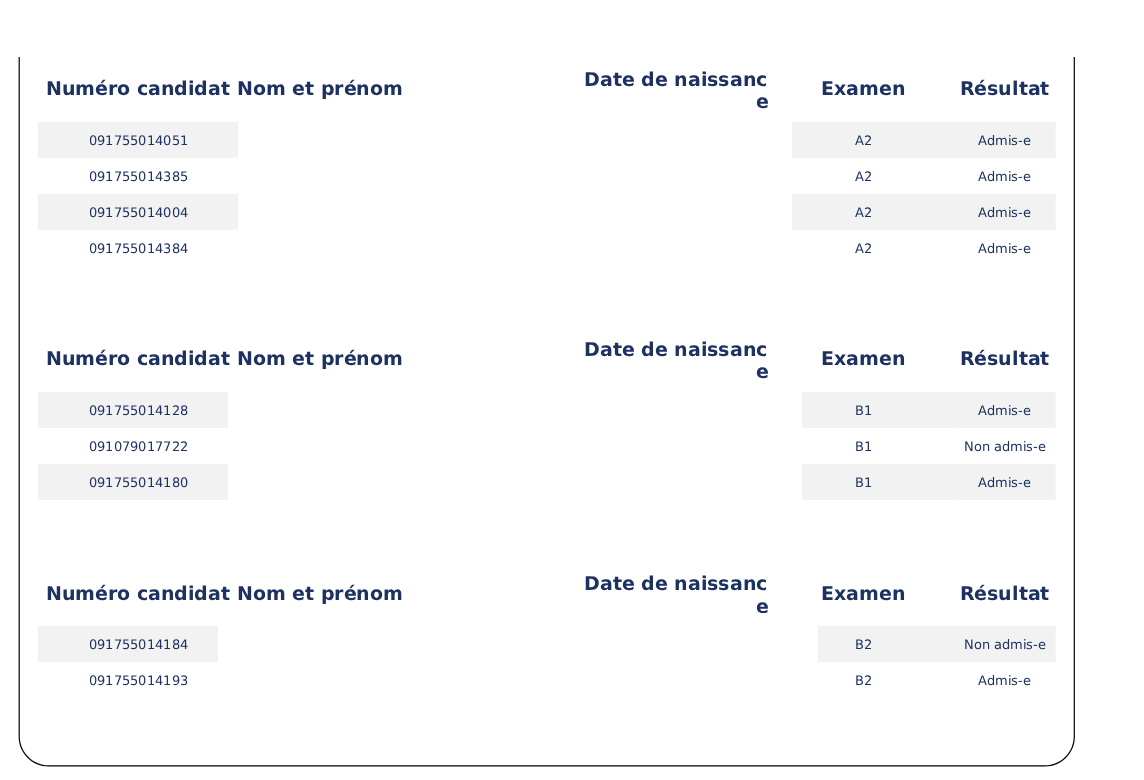
Task: Click "Numéro candidat" header of the A2 table
Action: [x=138, y=89]
